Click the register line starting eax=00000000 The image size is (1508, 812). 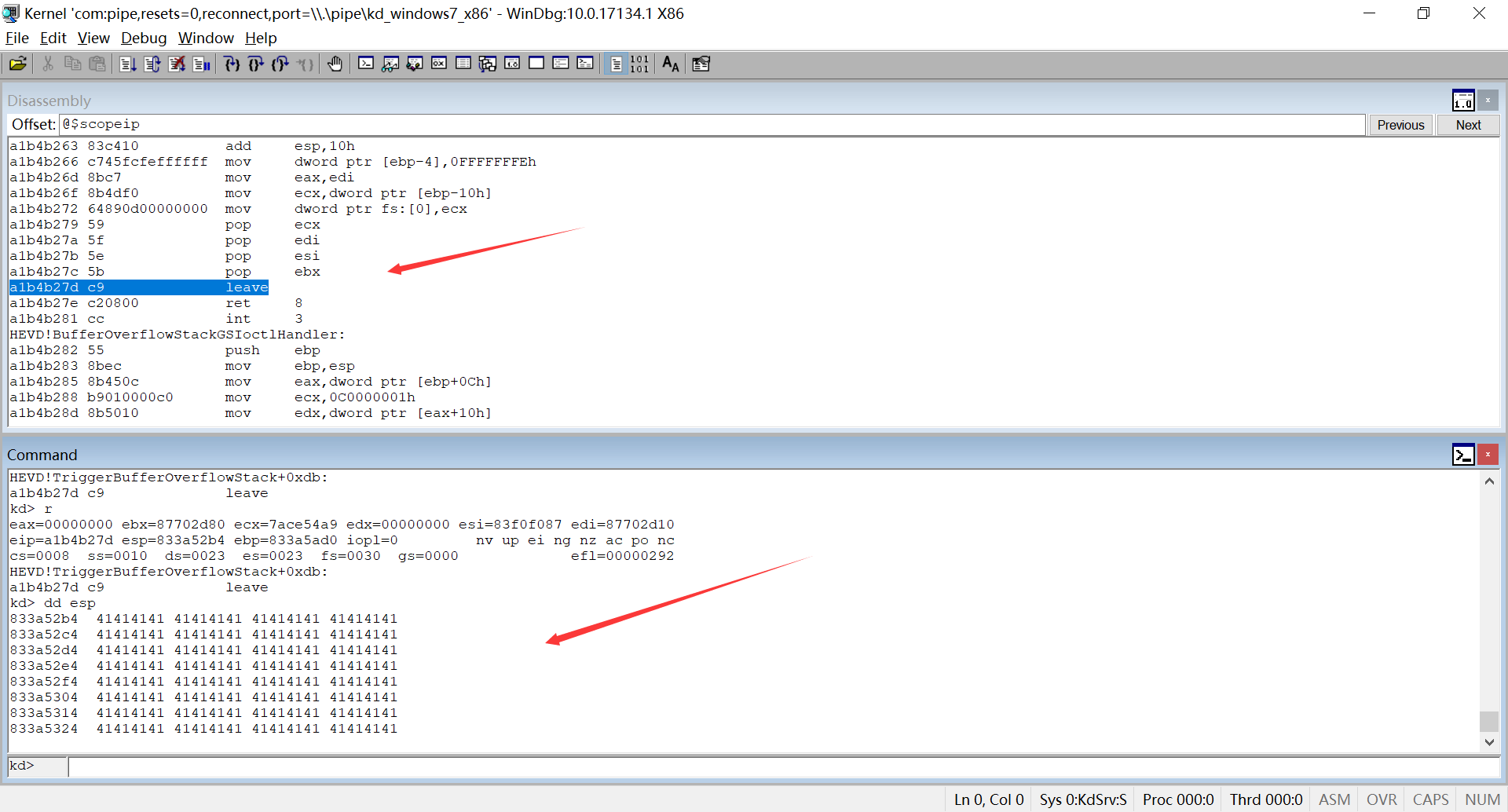pyautogui.click(x=342, y=525)
